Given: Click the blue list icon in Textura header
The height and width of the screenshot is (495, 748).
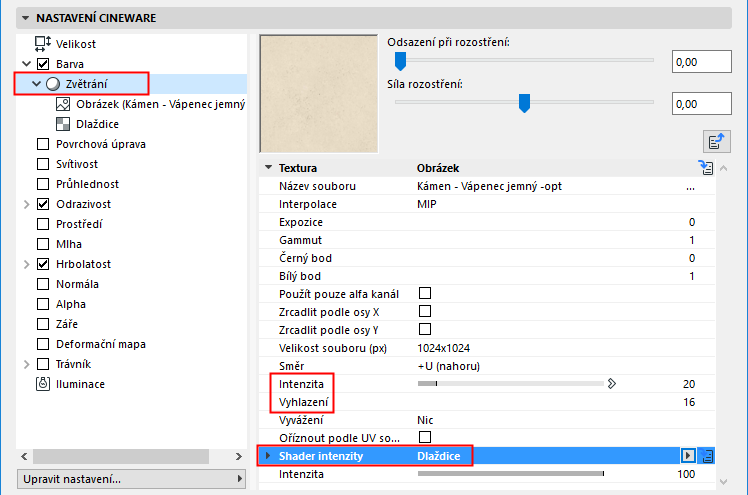Looking at the screenshot, I should coord(706,167).
